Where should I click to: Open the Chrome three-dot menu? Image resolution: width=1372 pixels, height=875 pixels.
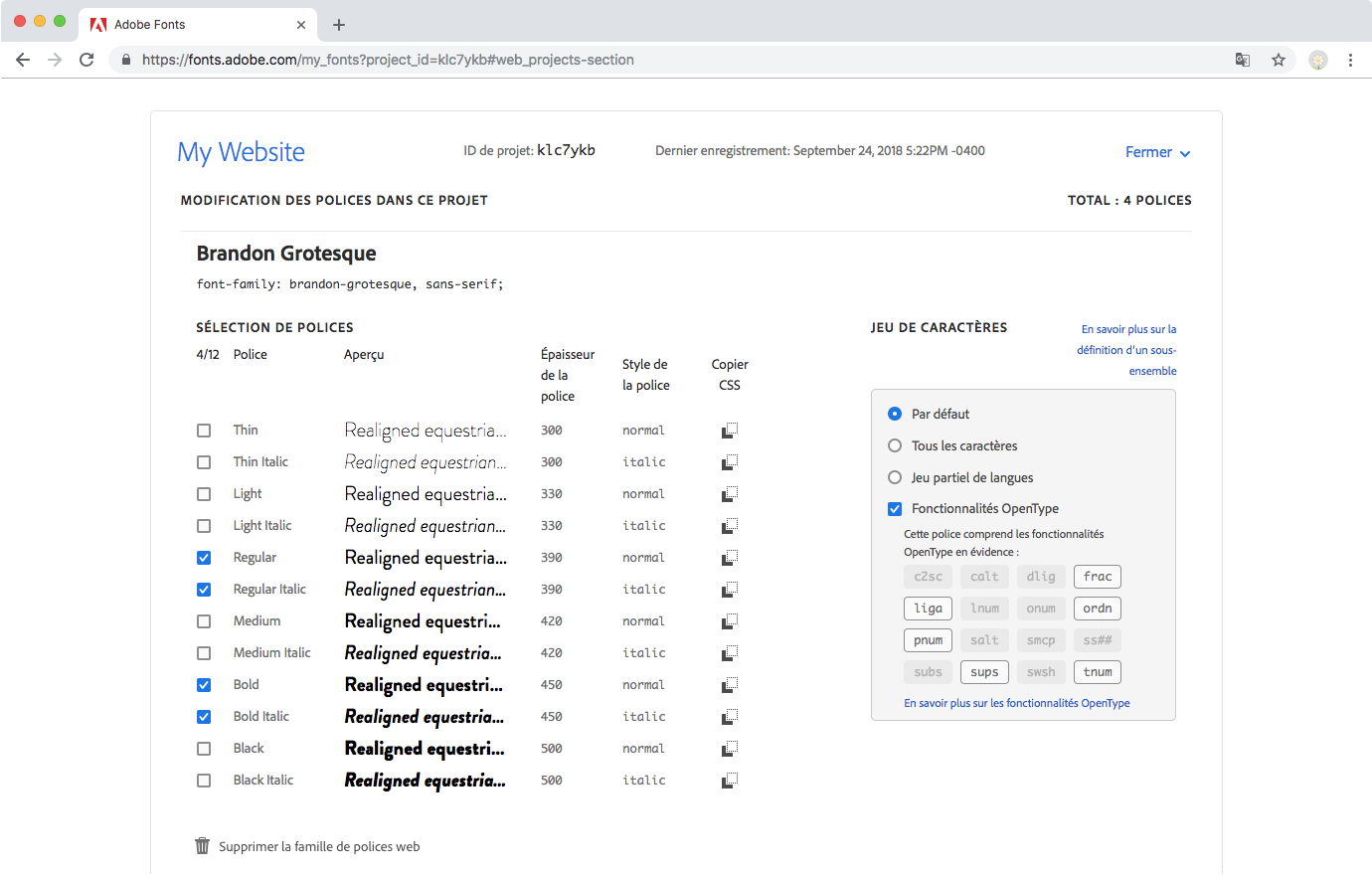click(x=1350, y=60)
